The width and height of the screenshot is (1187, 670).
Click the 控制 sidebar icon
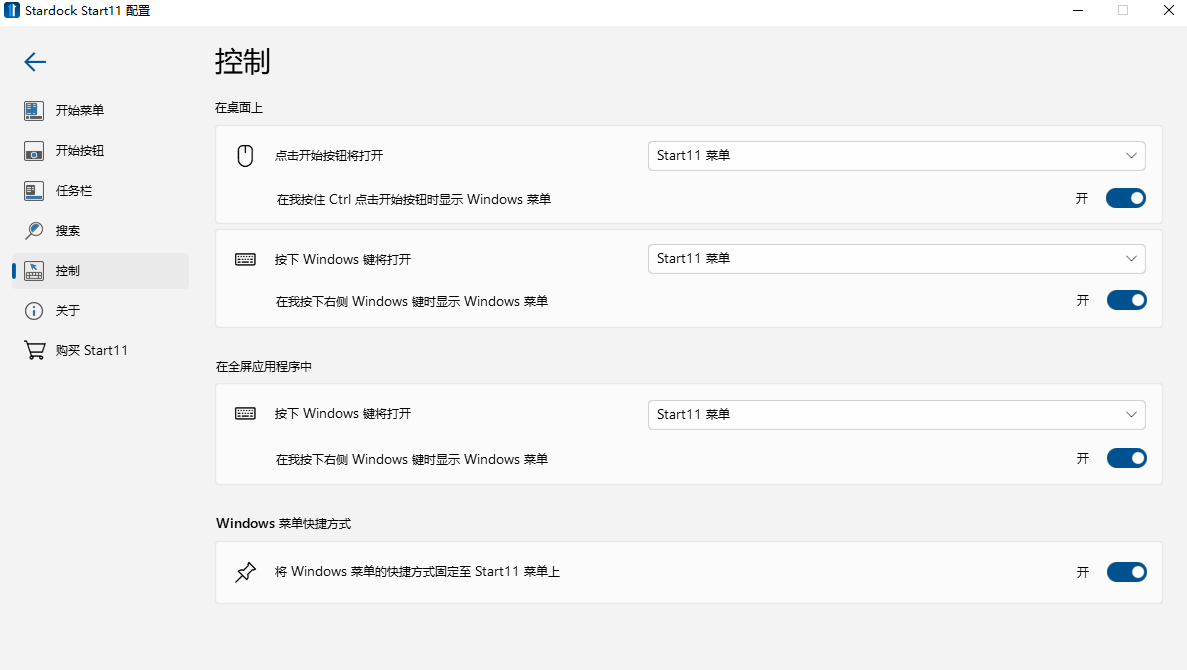point(33,270)
